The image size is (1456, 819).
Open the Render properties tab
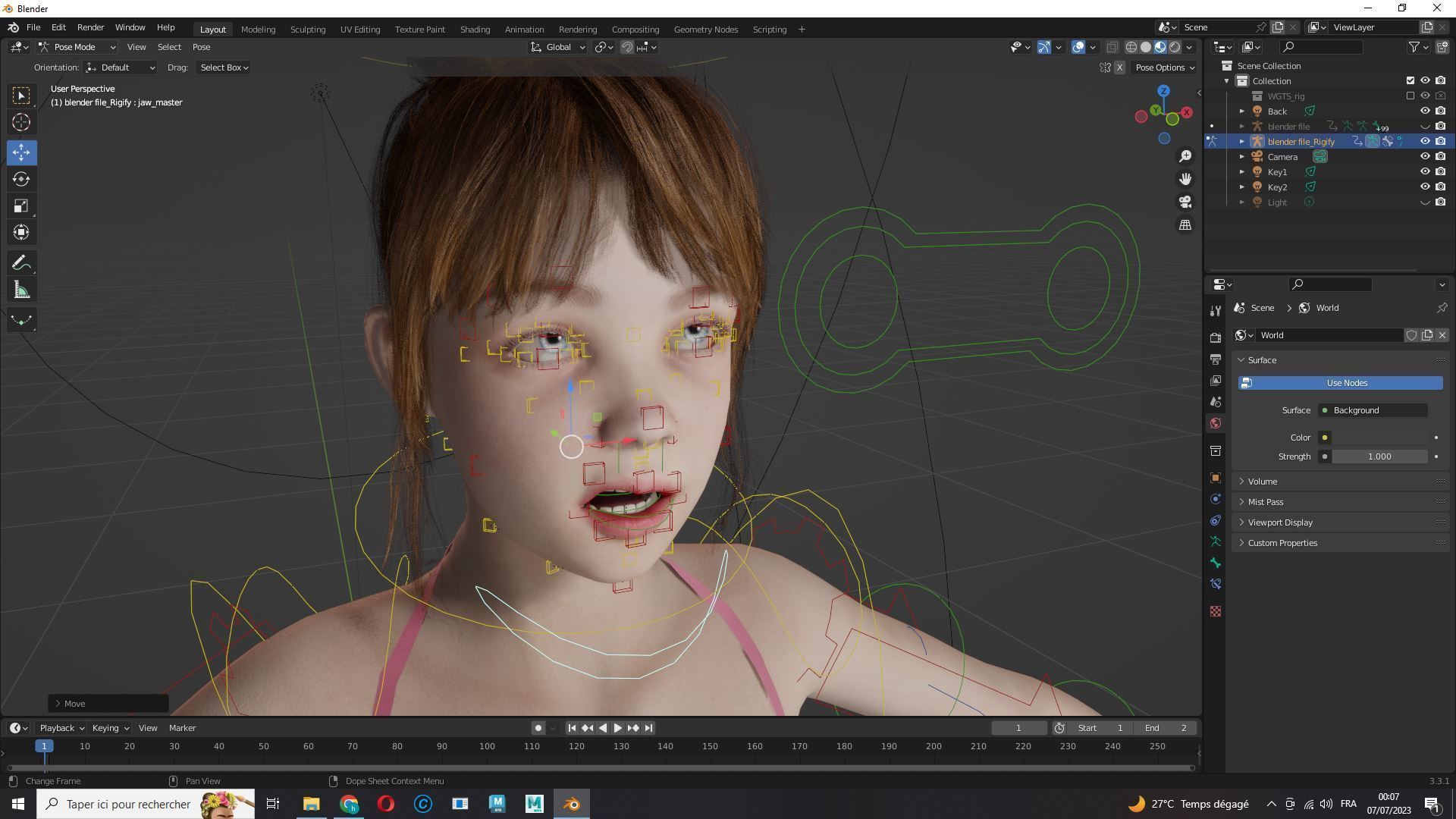(1216, 337)
